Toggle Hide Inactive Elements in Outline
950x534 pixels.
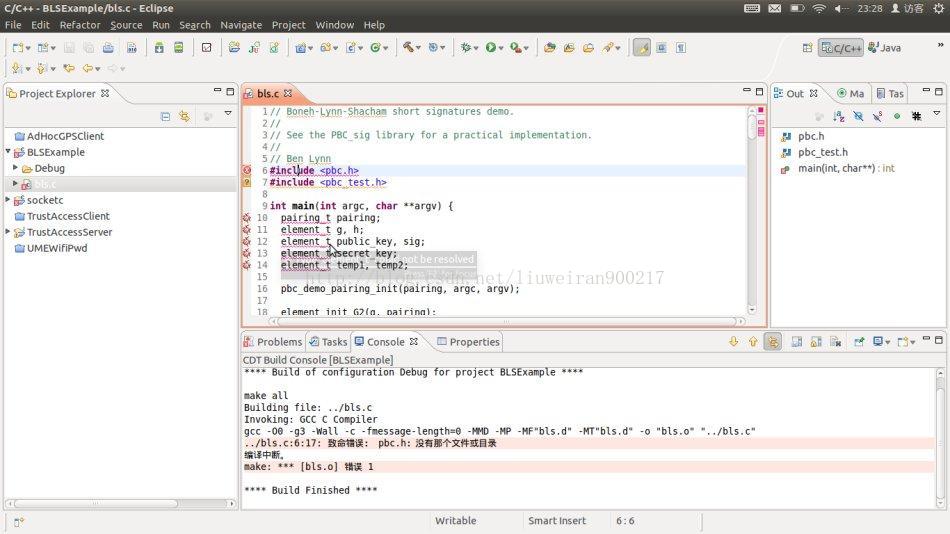click(x=917, y=116)
